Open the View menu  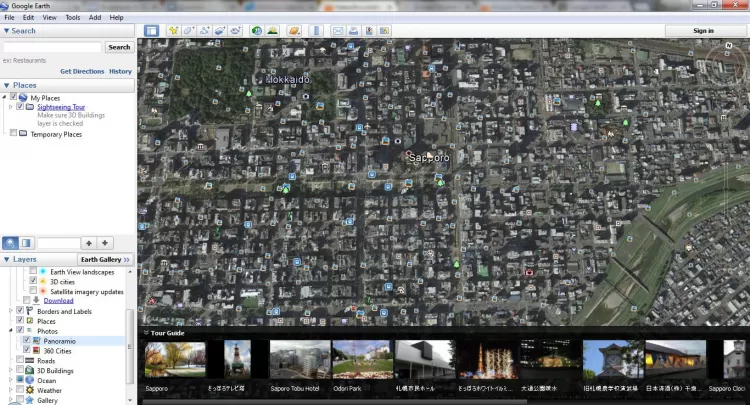pos(49,17)
